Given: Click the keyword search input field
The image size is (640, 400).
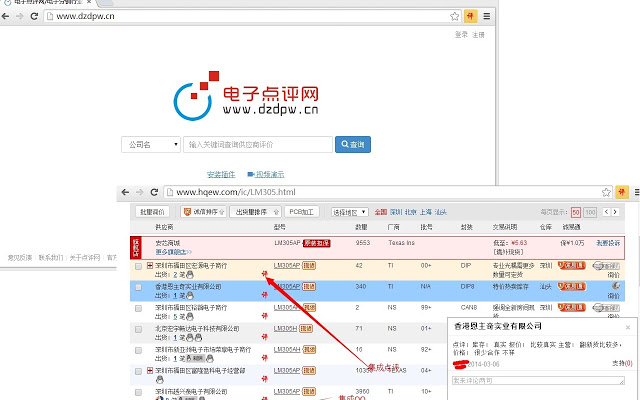Looking at the screenshot, I should 258,144.
